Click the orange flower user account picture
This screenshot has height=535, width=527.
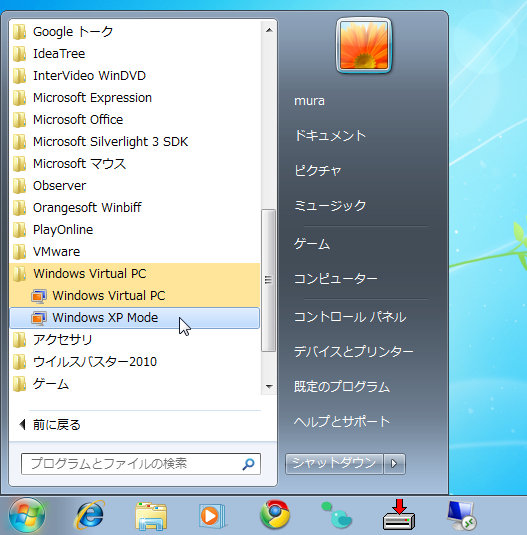tap(364, 45)
